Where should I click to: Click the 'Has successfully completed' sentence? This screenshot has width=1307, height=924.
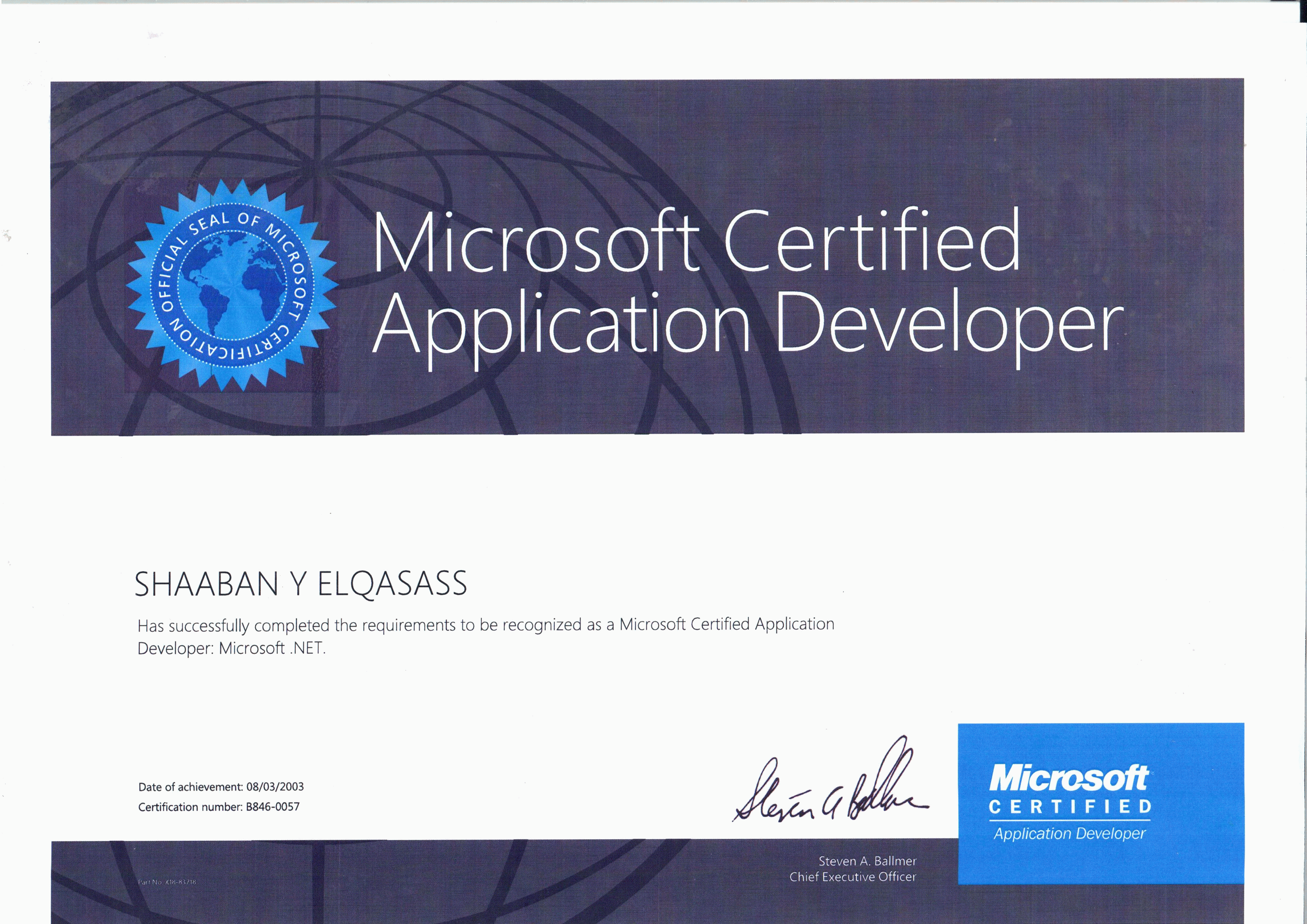pos(485,625)
